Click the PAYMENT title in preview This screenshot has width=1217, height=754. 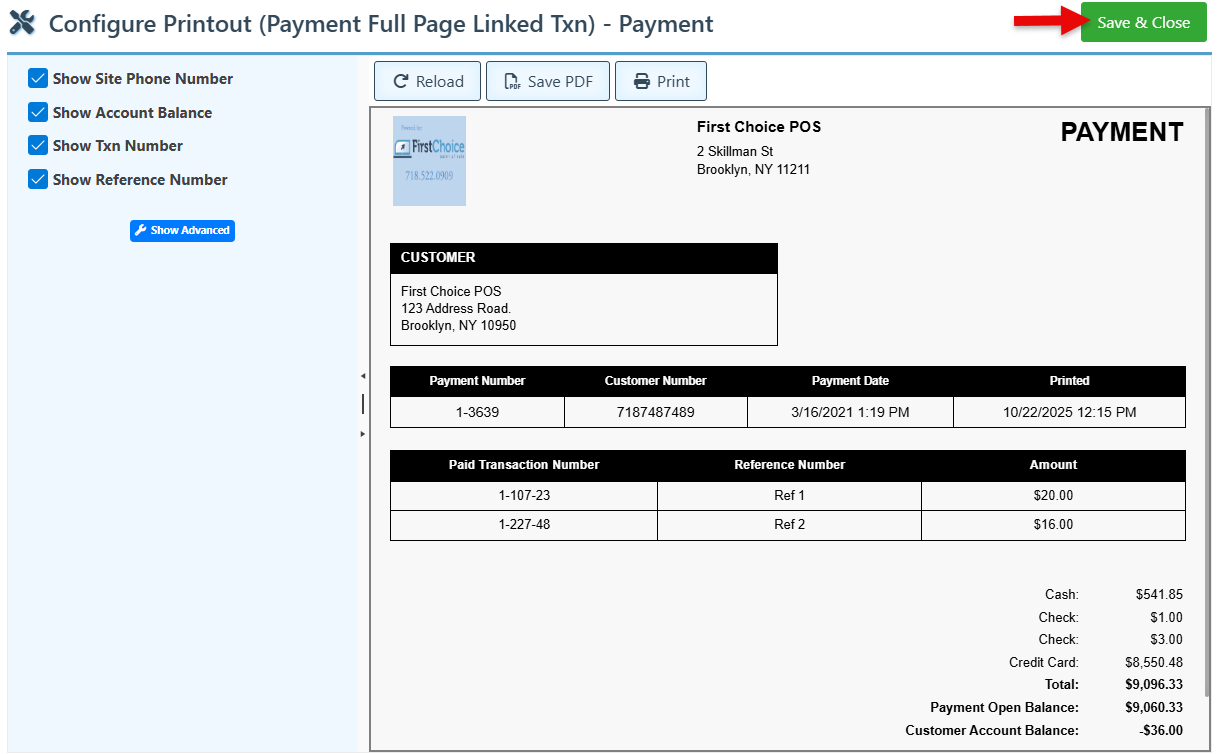[1121, 133]
